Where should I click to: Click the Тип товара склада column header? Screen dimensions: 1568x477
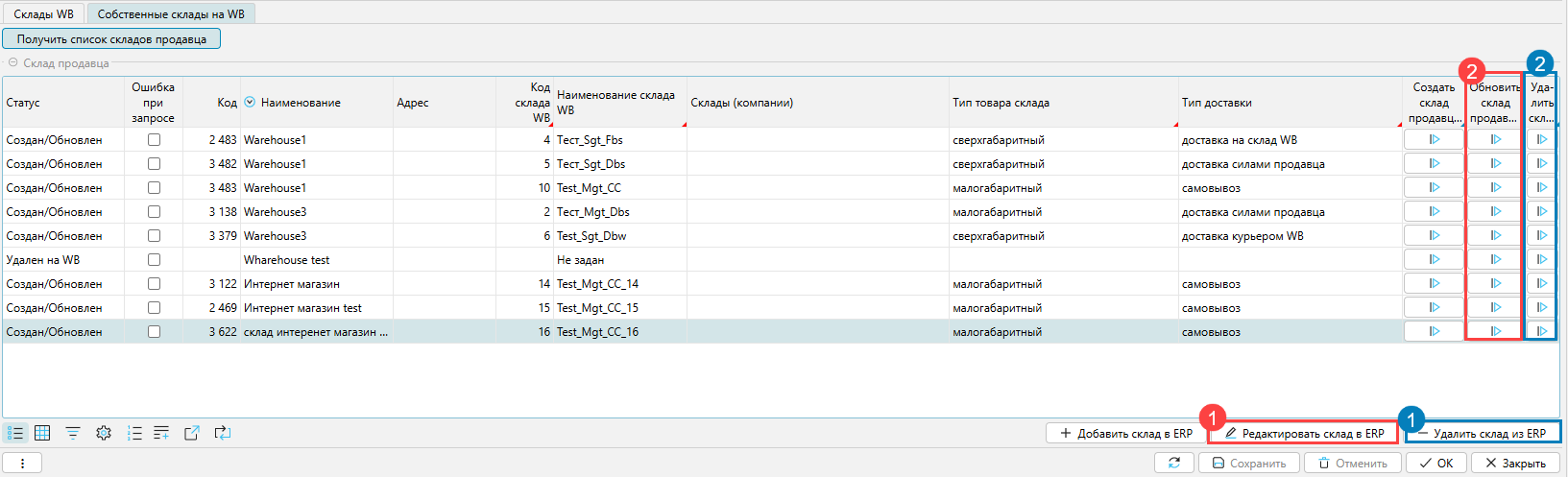click(x=1063, y=103)
